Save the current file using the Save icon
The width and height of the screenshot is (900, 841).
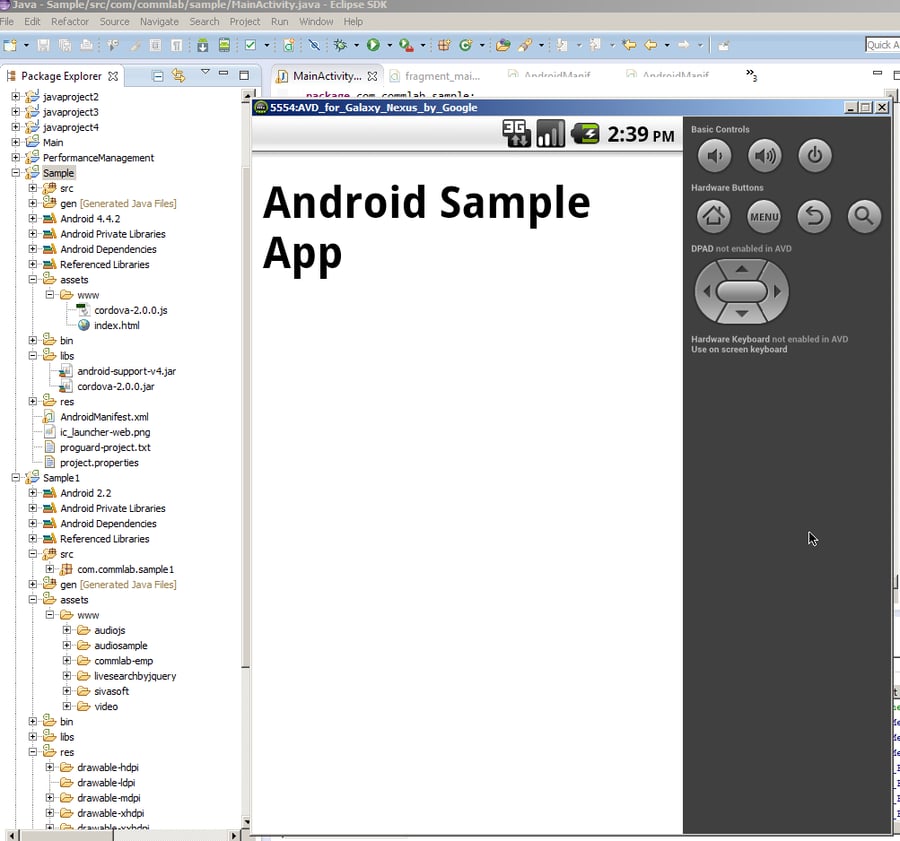[x=45, y=45]
